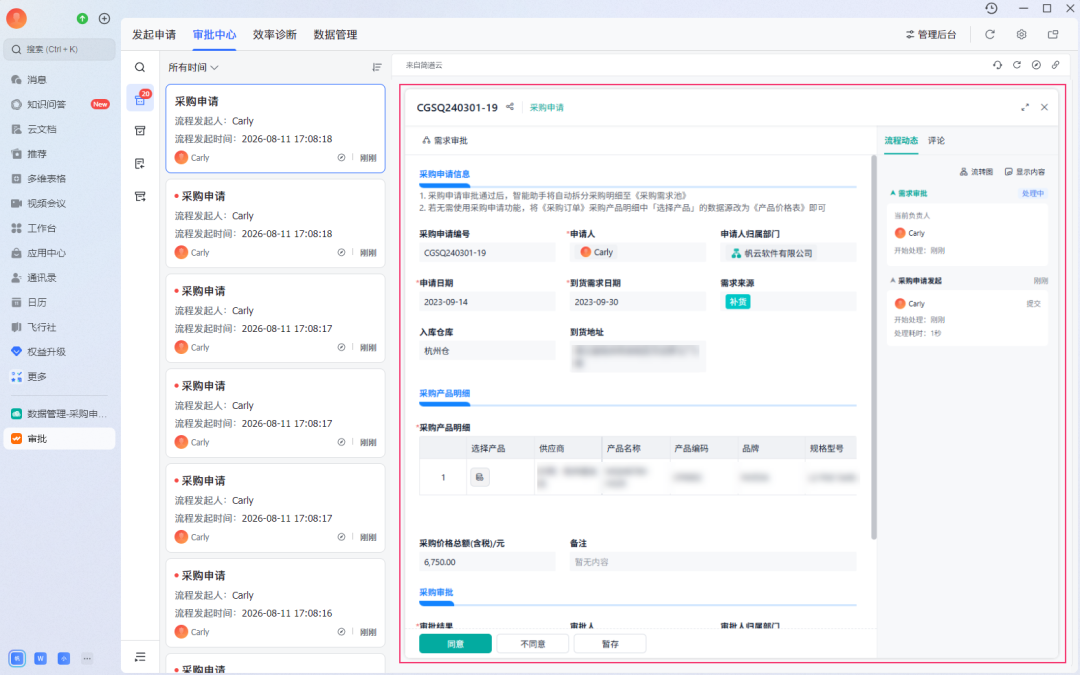Viewport: 1080px width, 675px height.
Task: Click the link chain icon in the 来自简道云 bar
Action: click(1055, 65)
